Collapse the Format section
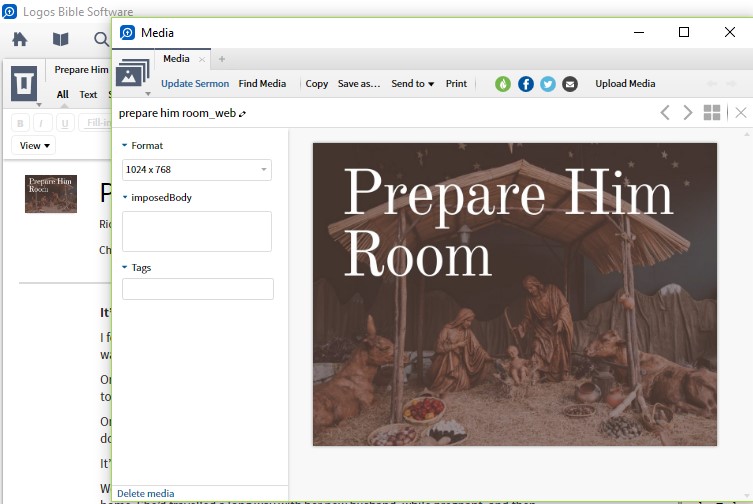Viewport: 753px width, 504px height. pos(125,145)
